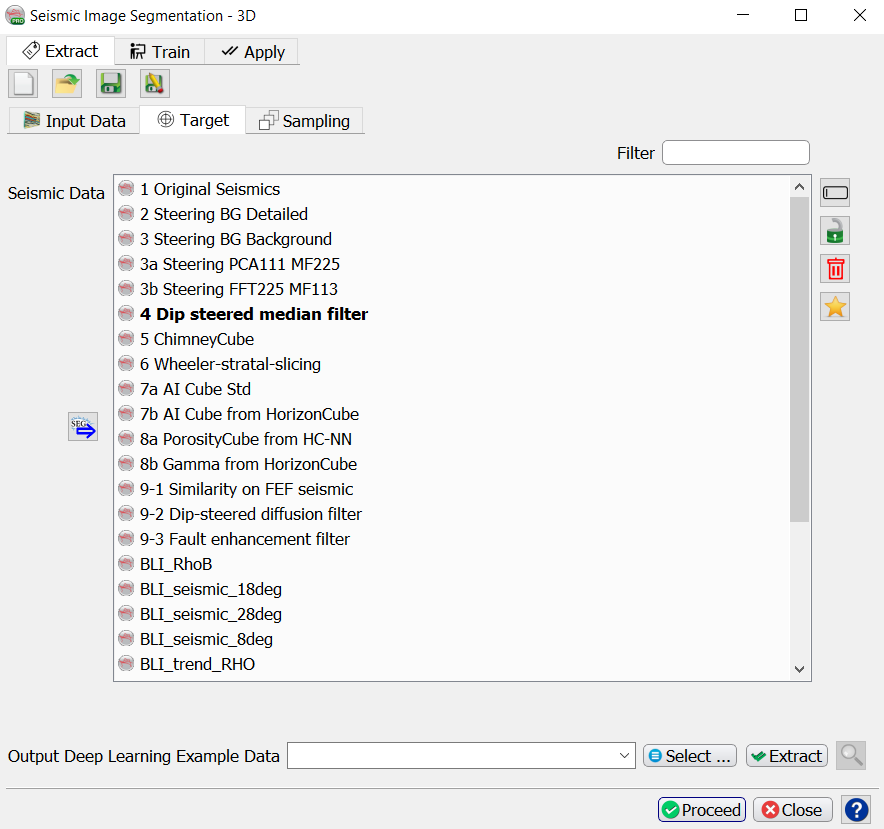This screenshot has height=829, width=884.
Task: Click the red trash delete icon
Action: coord(835,268)
